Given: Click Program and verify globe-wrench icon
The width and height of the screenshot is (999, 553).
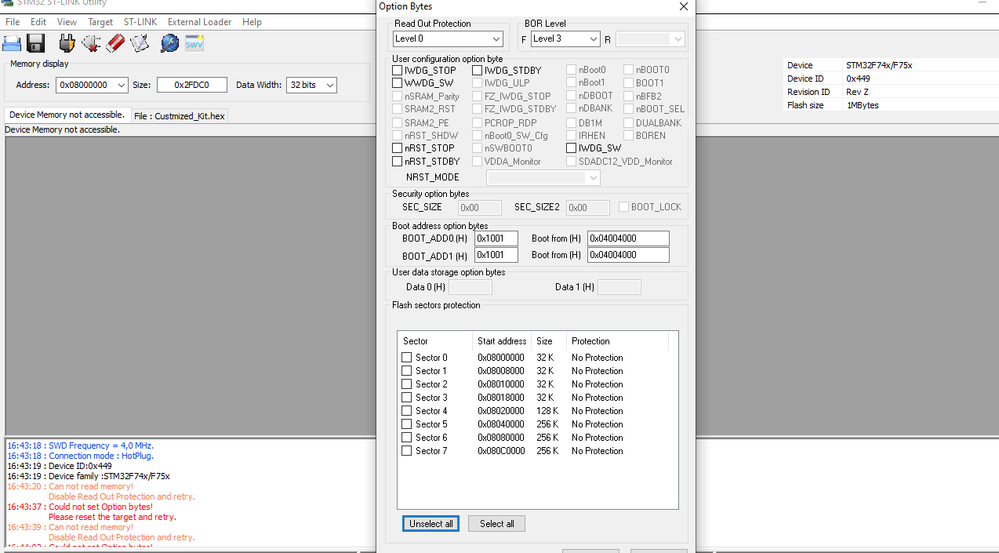Looking at the screenshot, I should click(169, 43).
